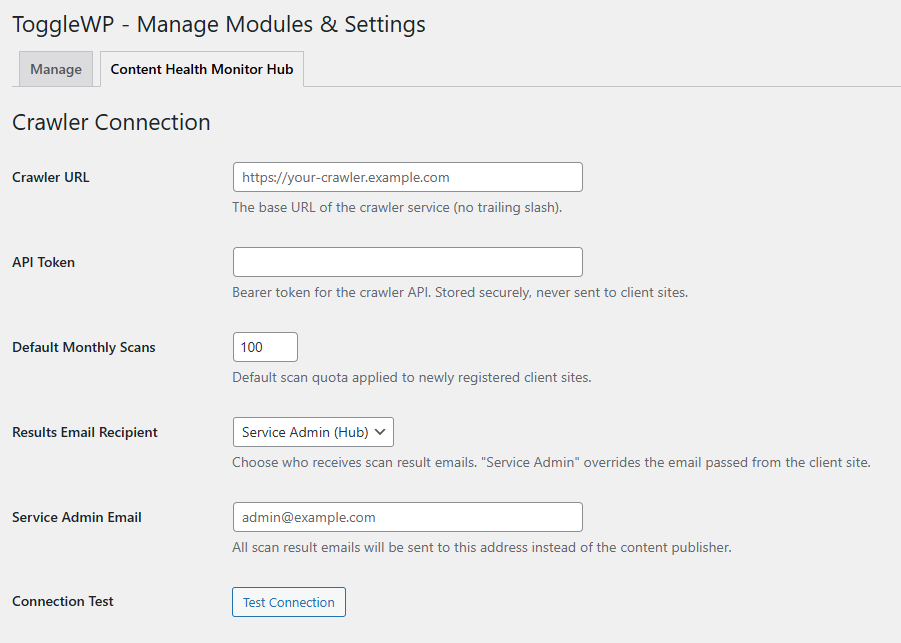Image resolution: width=901 pixels, height=643 pixels.
Task: Click the 'All scan result emails will be sent' text
Action: (x=482, y=548)
